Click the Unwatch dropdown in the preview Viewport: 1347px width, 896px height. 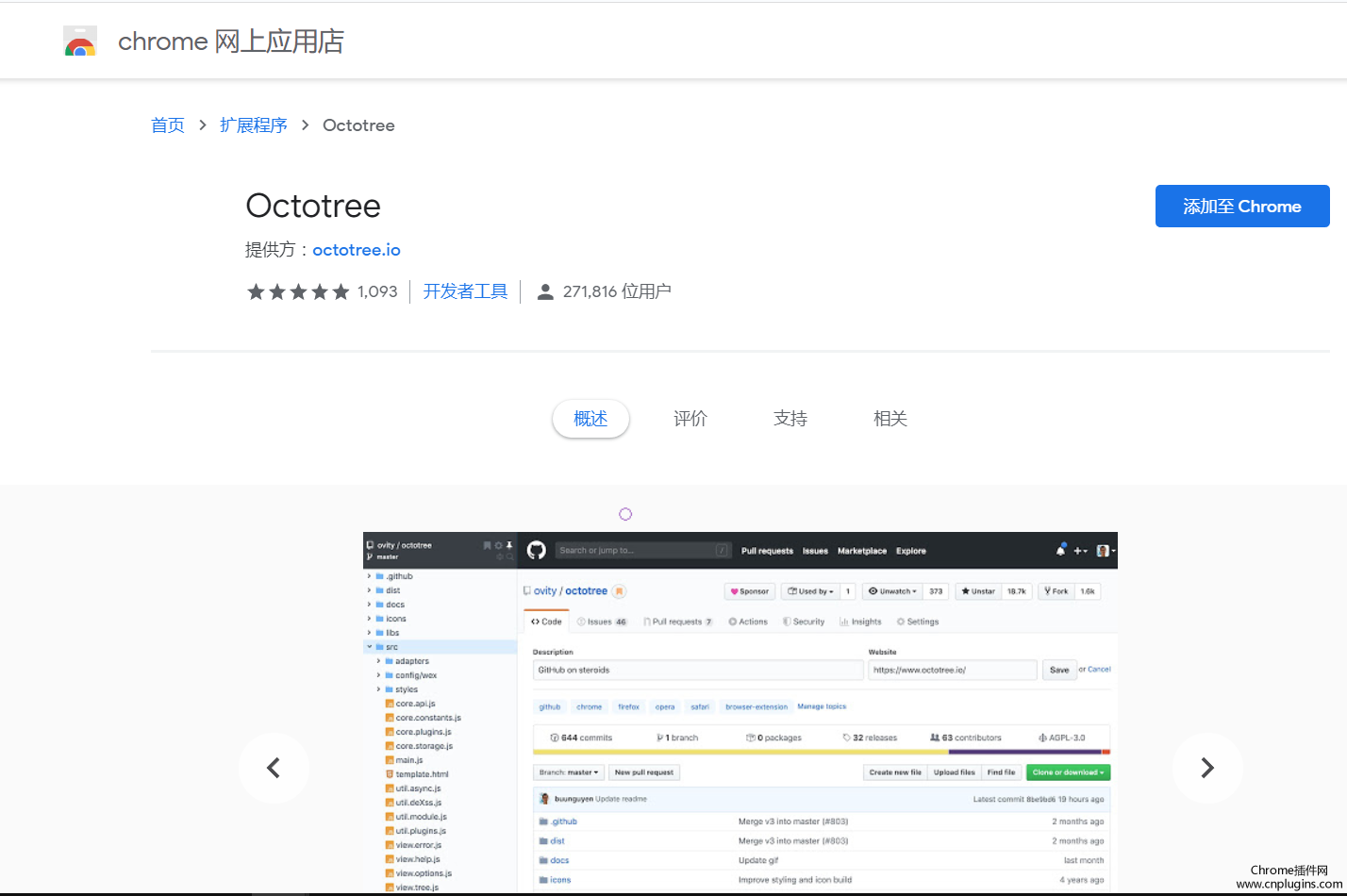click(892, 591)
